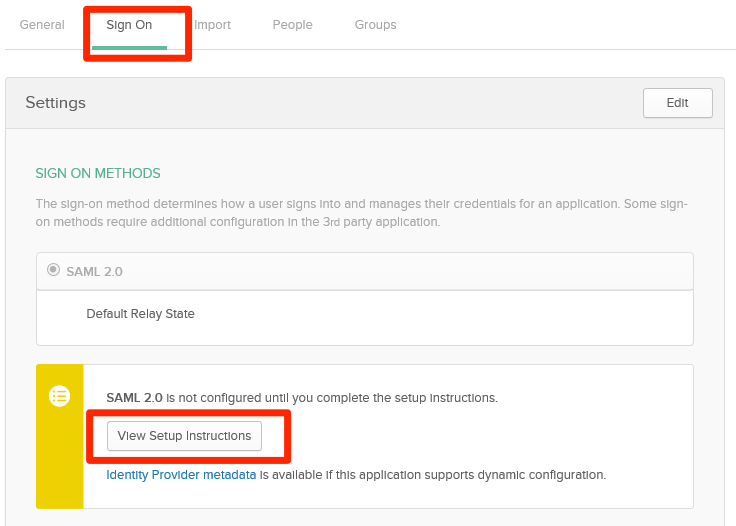Click the bold SAML 2.0 text in warning
The width and height of the screenshot is (736, 526).
click(134, 397)
